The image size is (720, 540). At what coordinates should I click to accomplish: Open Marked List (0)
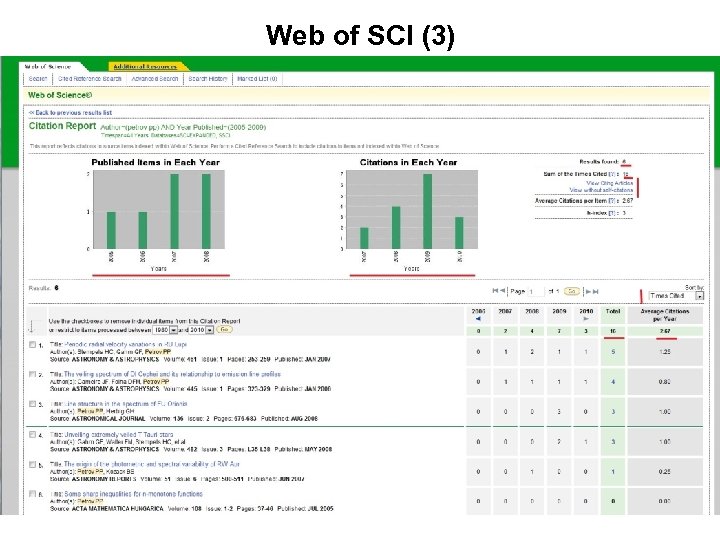[257, 79]
